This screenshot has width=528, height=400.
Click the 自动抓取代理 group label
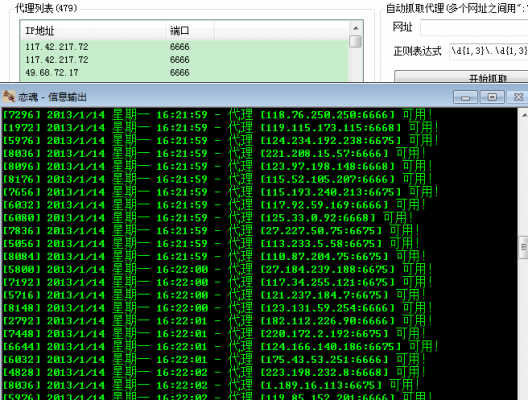pos(457,8)
